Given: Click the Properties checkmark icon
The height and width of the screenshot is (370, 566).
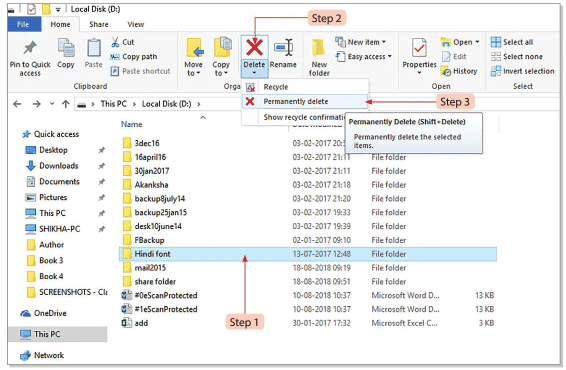Looking at the screenshot, I should click(x=419, y=48).
